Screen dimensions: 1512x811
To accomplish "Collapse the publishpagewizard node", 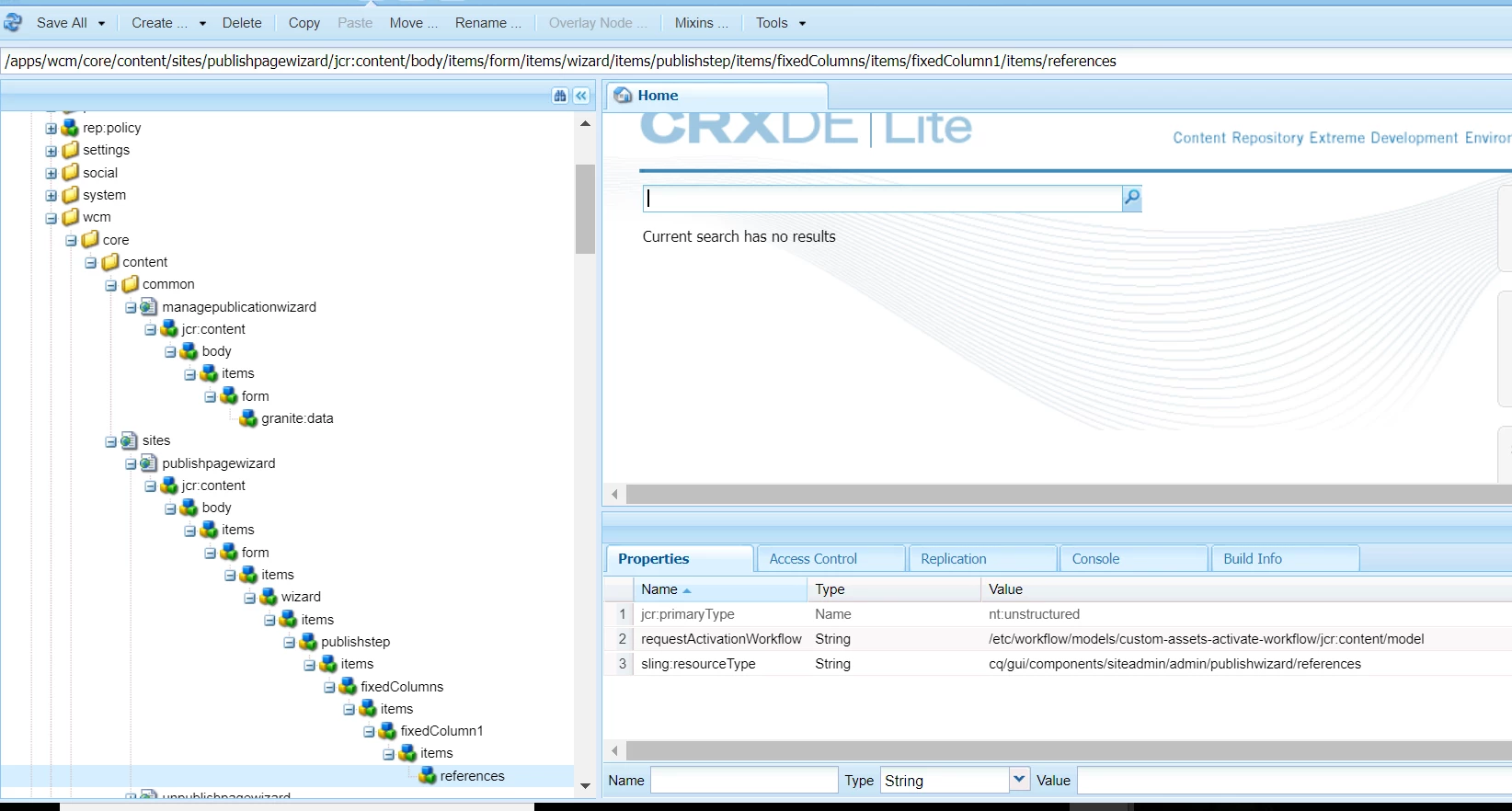I will coord(131,463).
